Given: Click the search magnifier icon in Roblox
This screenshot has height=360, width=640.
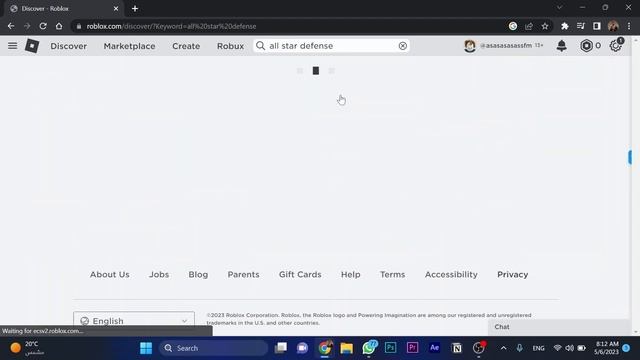Looking at the screenshot, I should point(260,46).
